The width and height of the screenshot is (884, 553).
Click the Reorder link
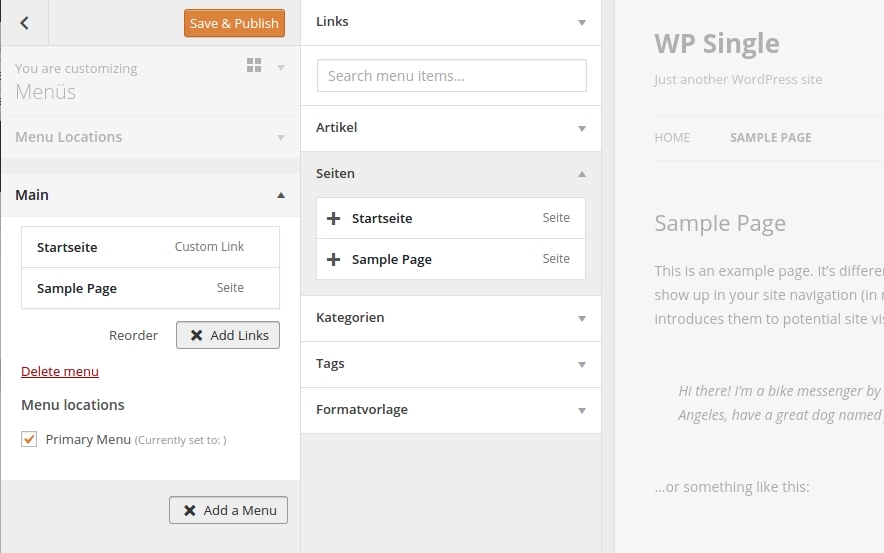[x=133, y=335]
